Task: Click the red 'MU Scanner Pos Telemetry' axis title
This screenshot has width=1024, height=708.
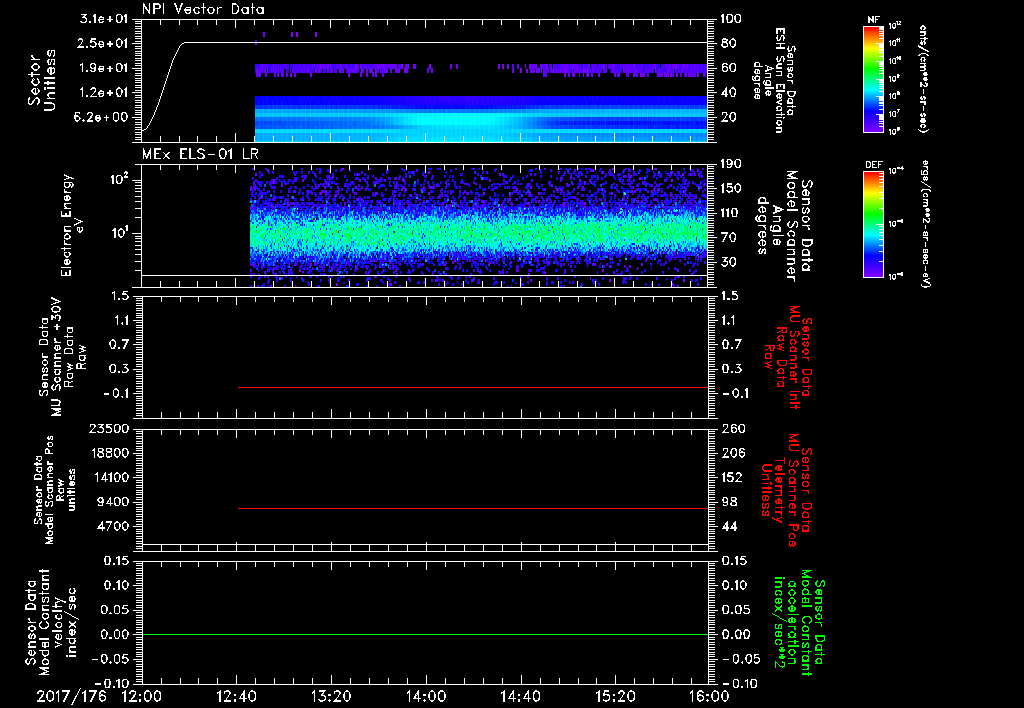Action: [x=788, y=490]
